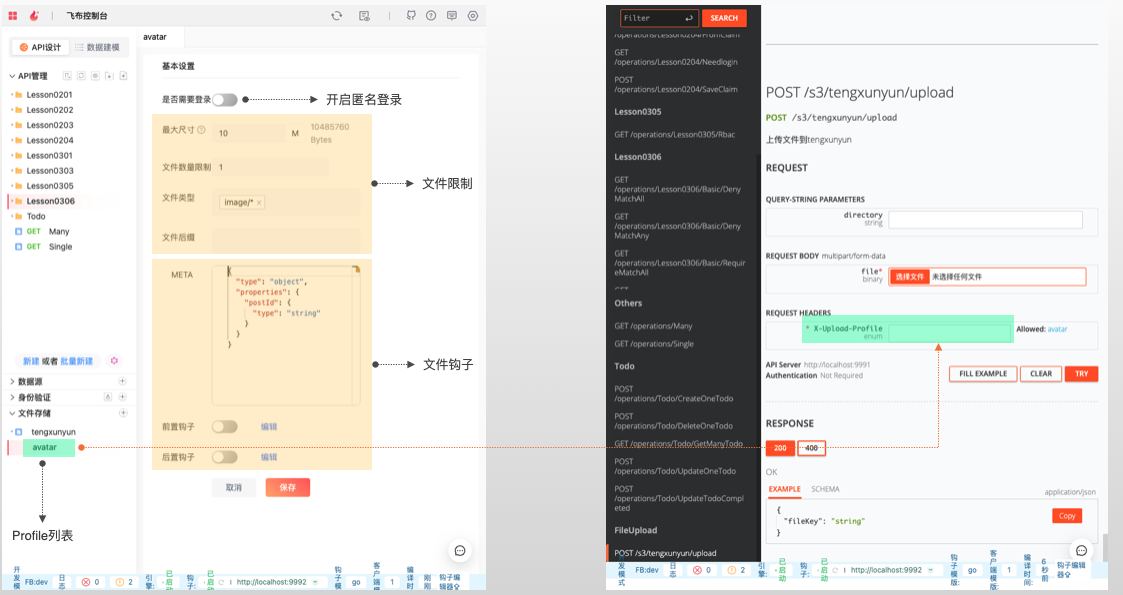Screen dimensions: 1123x595
Task: Add new file storage with plus icon
Action: click(x=123, y=413)
